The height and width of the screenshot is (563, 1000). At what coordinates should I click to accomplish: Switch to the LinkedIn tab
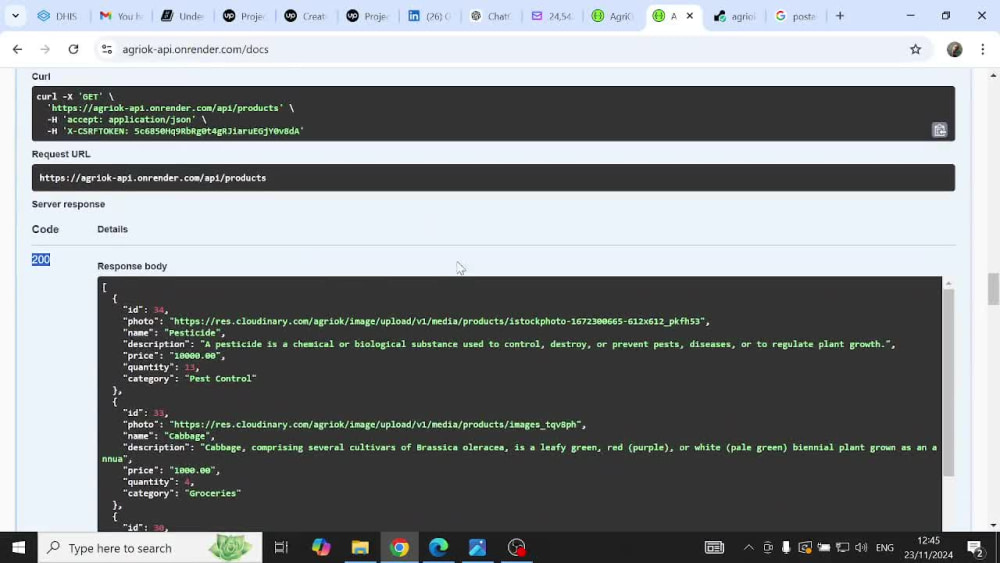(x=429, y=16)
